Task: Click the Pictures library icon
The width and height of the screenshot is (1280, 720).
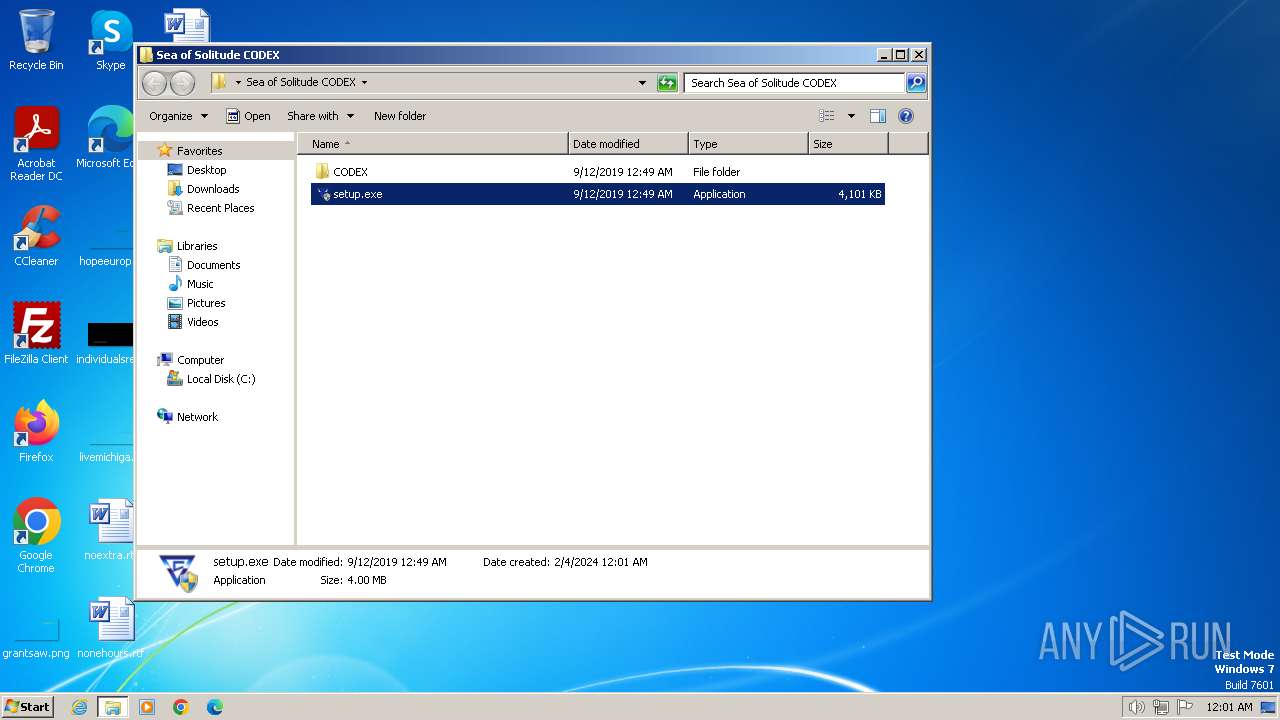Action: [175, 303]
